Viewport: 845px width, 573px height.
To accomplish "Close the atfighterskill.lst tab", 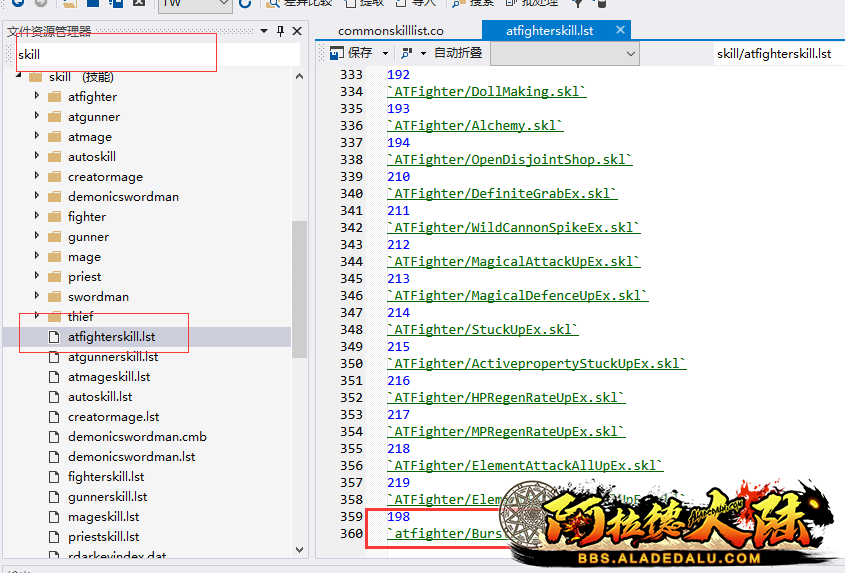I will tap(620, 31).
